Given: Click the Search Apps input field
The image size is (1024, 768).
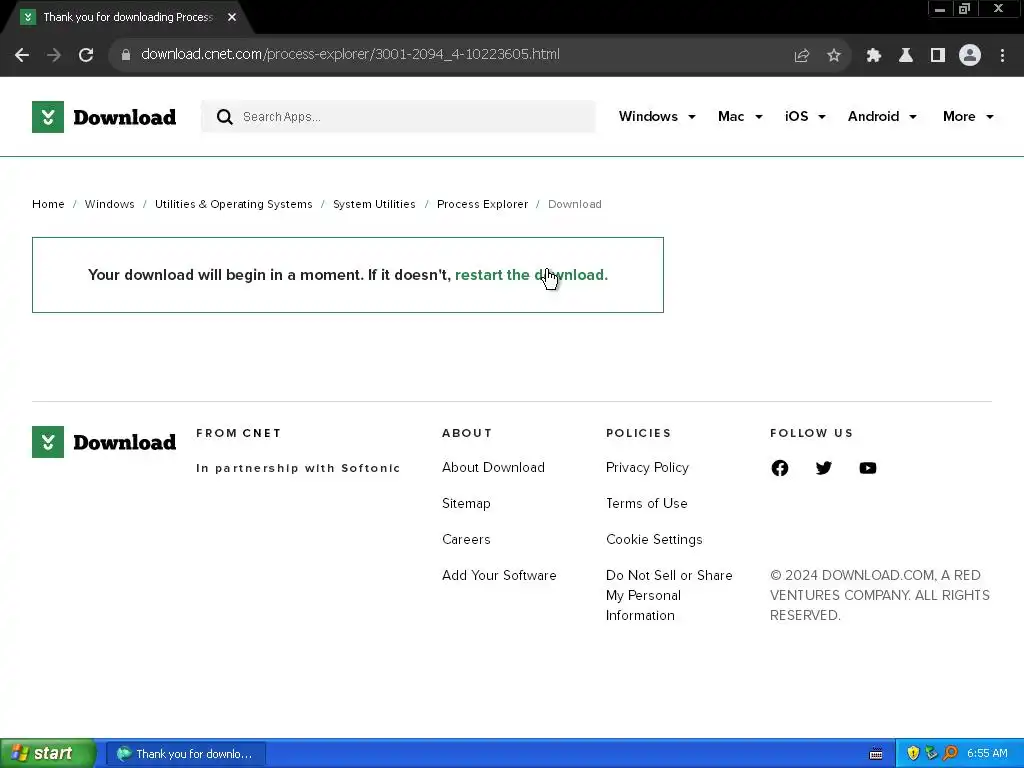Looking at the screenshot, I should tap(398, 117).
